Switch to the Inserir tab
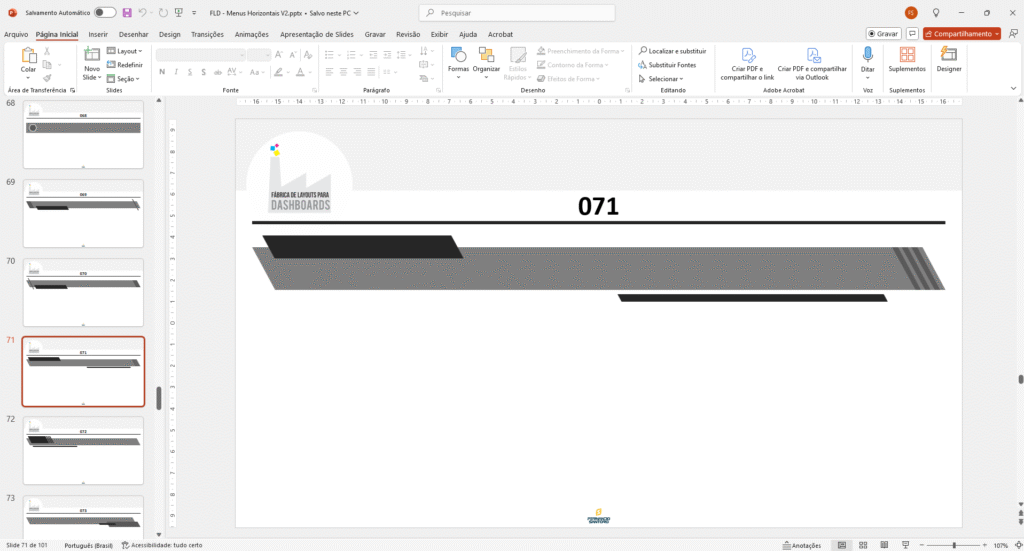1024x551 pixels. coord(98,34)
